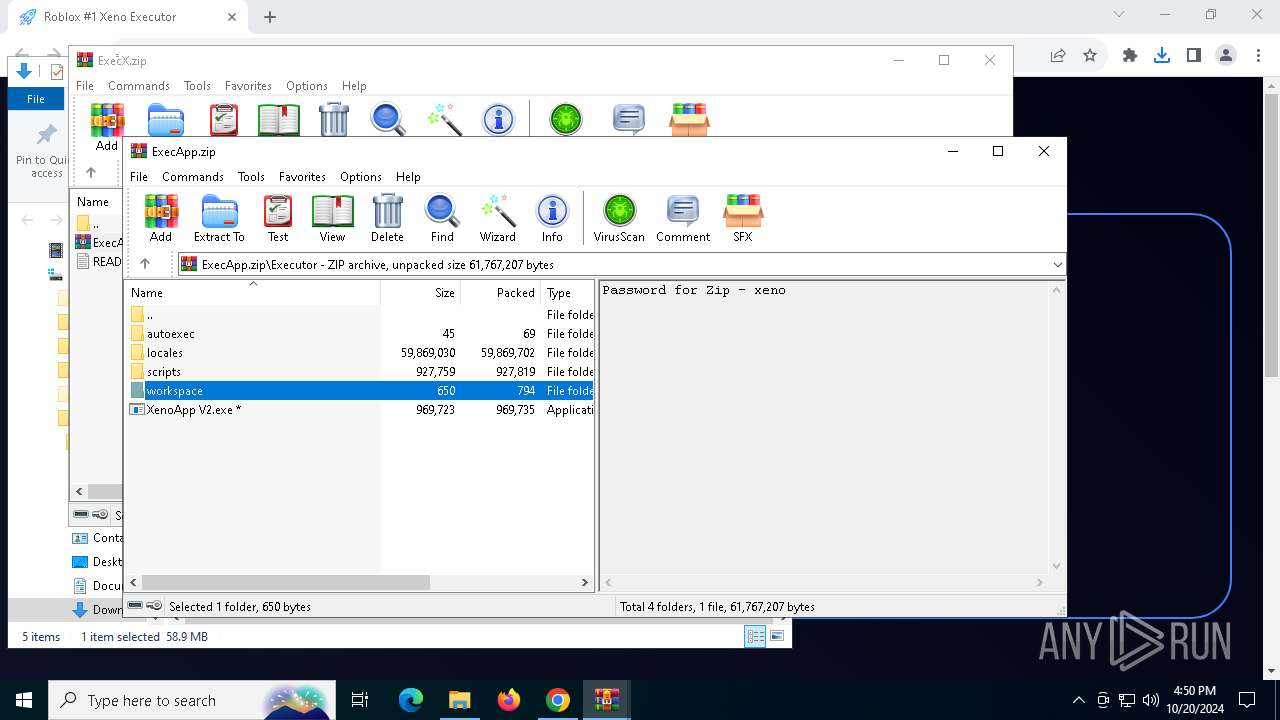
Task: Click VirusScan bug icon in ExecX.zip window
Action: (566, 119)
